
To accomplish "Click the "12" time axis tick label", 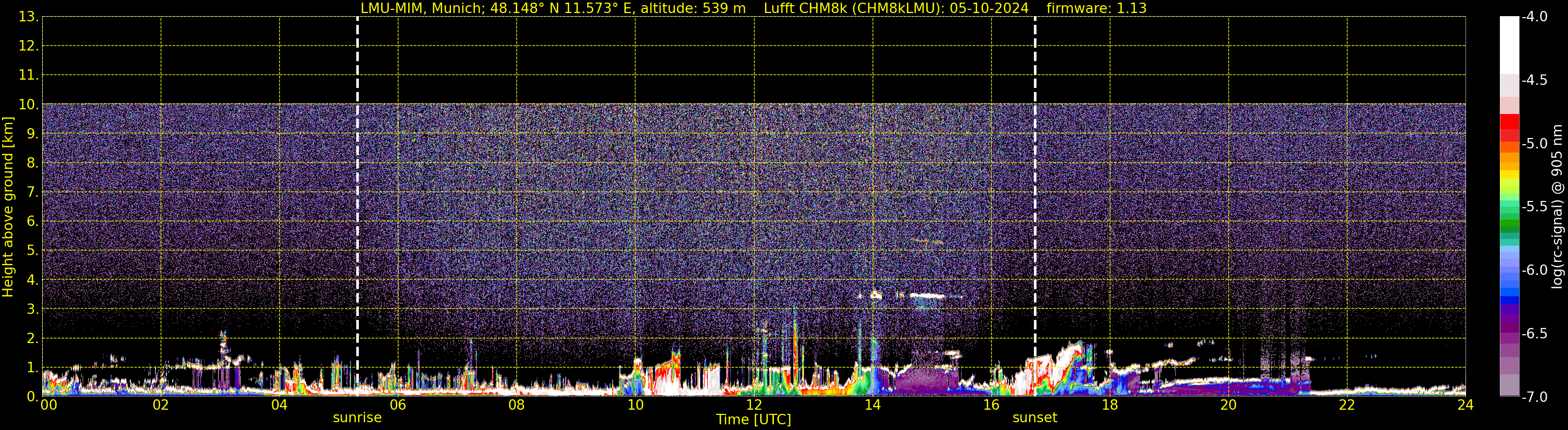I will tap(754, 405).
